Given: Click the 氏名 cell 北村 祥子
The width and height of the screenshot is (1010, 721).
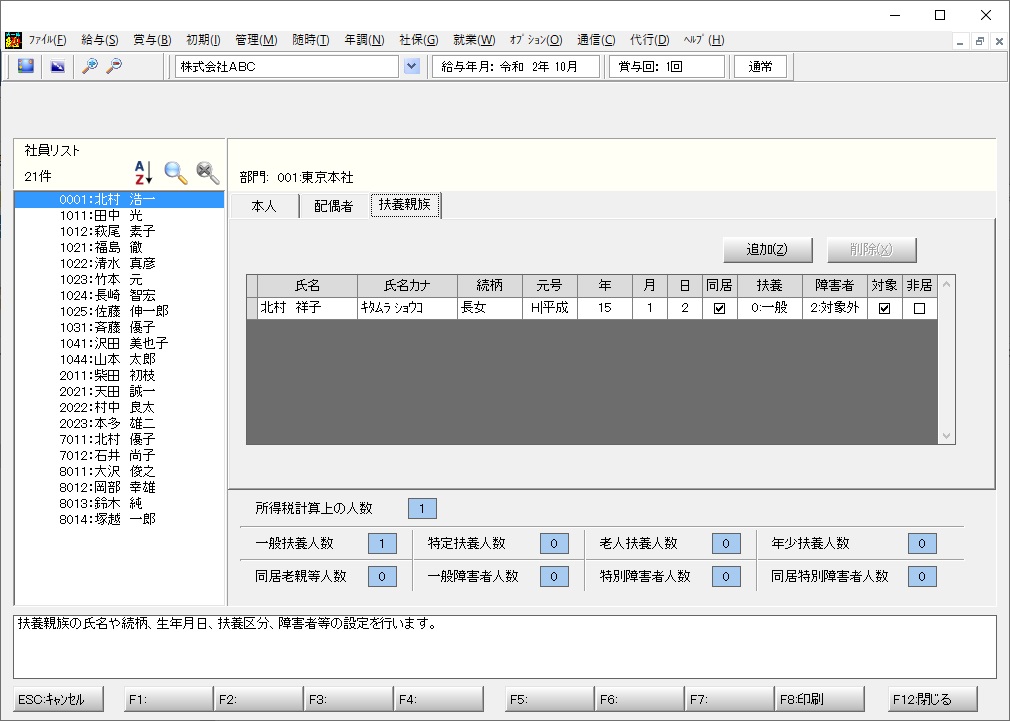Looking at the screenshot, I should (308, 308).
